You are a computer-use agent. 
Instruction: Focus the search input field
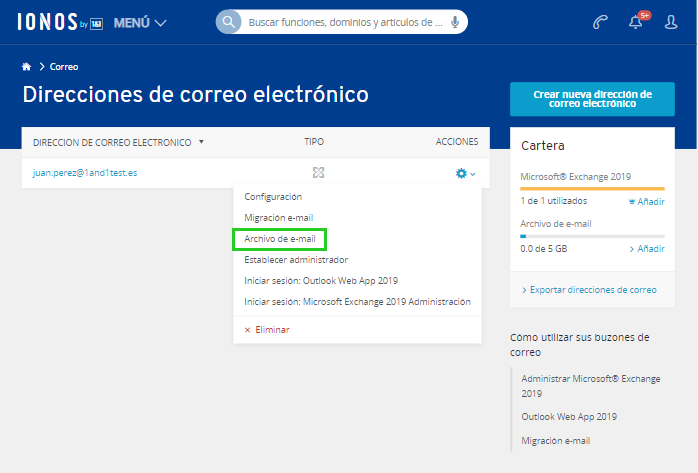[x=340, y=22]
